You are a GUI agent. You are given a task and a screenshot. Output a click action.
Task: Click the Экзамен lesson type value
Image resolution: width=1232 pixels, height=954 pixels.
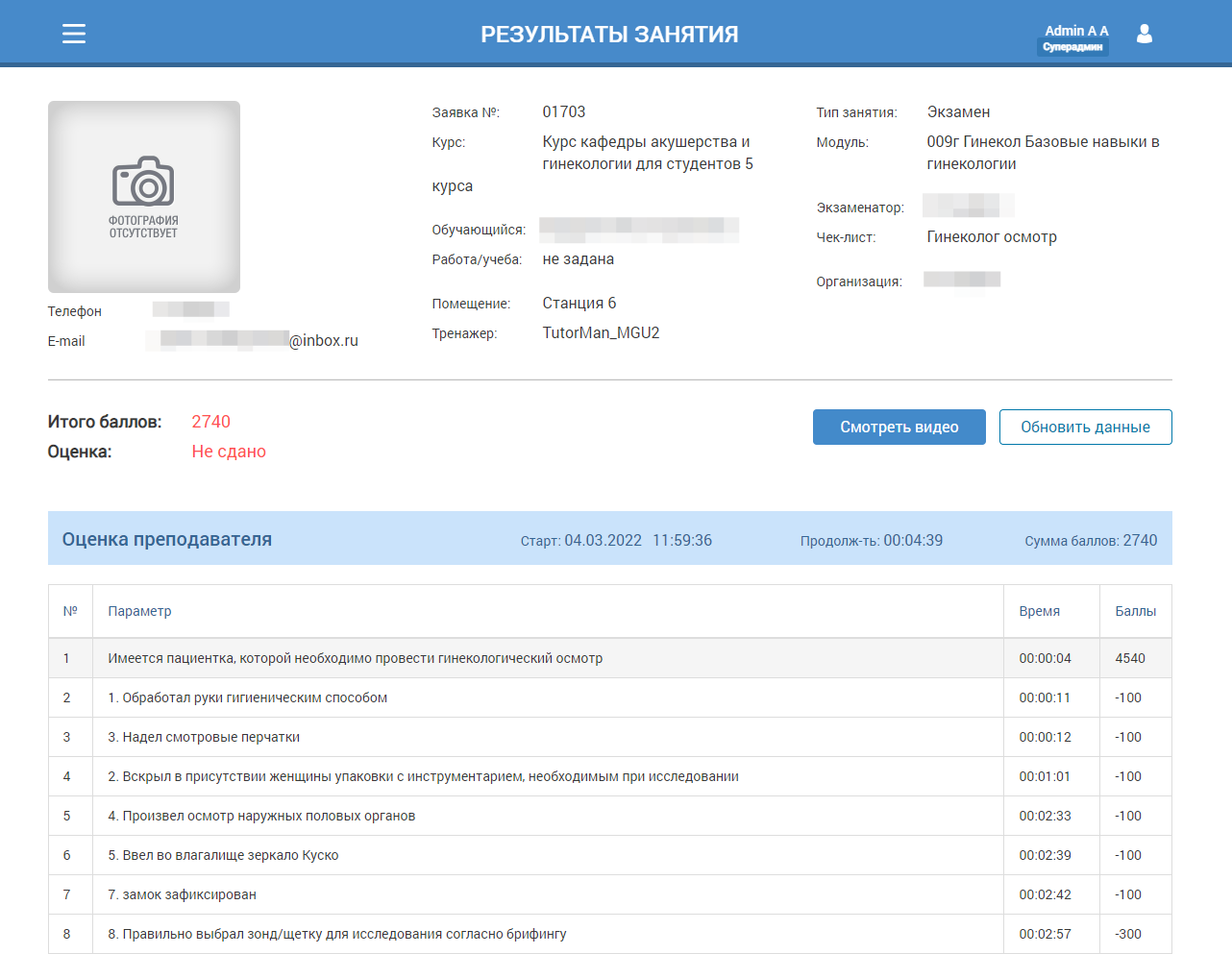pos(958,111)
